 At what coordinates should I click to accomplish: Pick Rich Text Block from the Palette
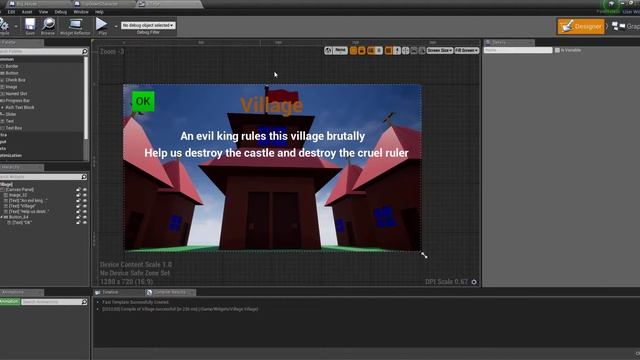[20, 107]
